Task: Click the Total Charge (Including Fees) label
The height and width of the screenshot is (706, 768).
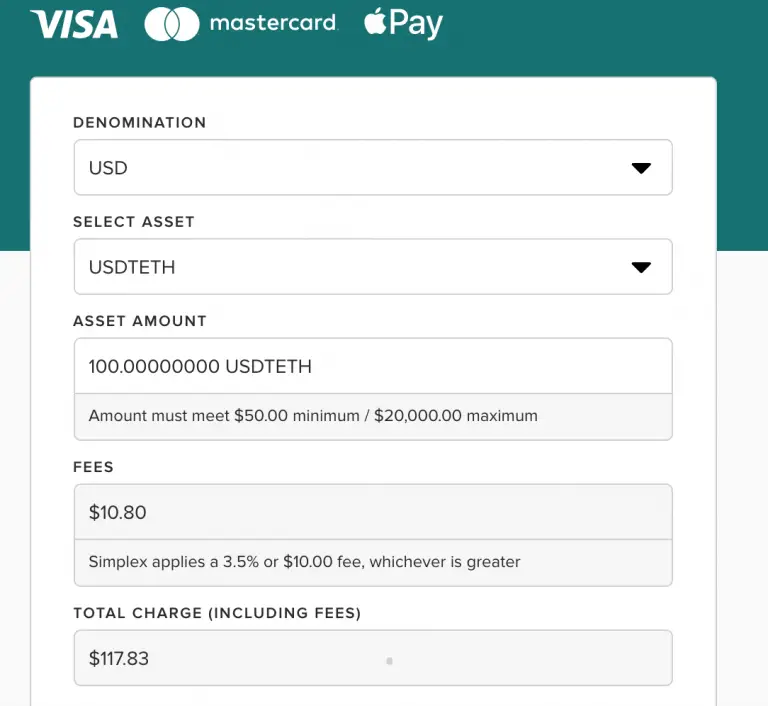Action: 217,613
